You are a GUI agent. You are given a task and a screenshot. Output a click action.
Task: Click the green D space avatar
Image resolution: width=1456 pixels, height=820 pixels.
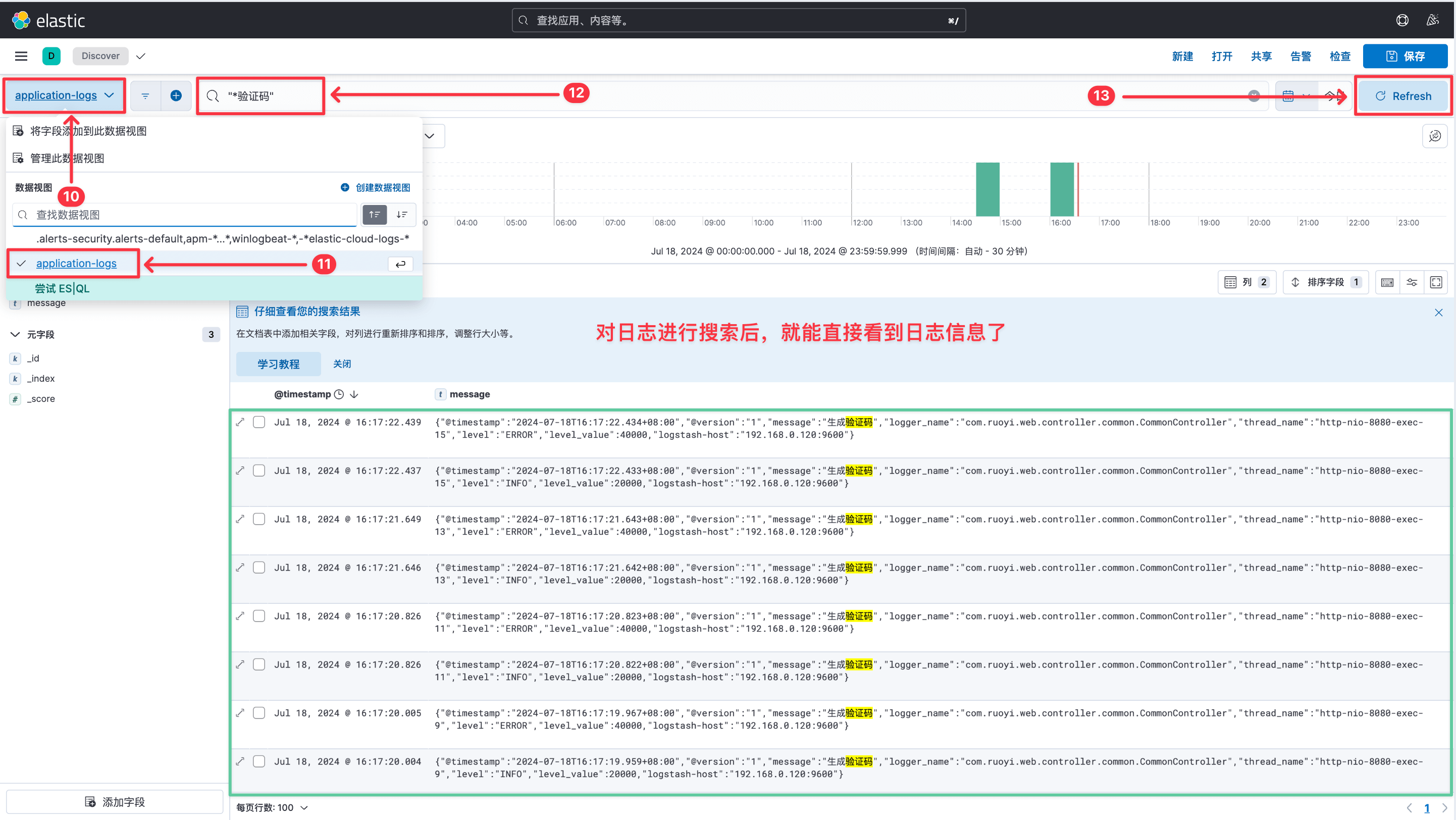[51, 56]
